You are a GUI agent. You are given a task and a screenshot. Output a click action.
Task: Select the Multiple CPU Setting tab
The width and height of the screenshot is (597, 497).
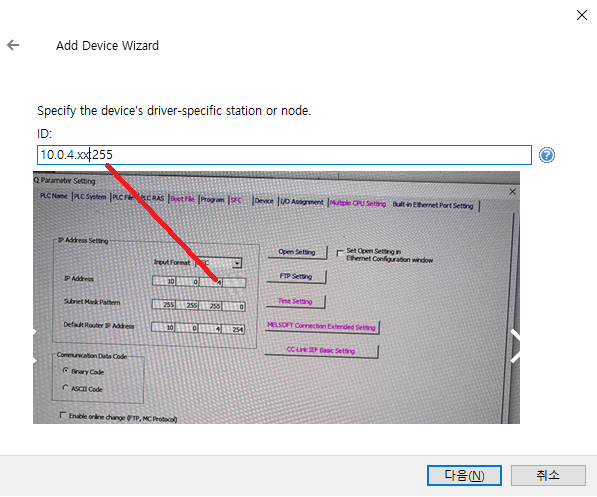[x=358, y=203]
